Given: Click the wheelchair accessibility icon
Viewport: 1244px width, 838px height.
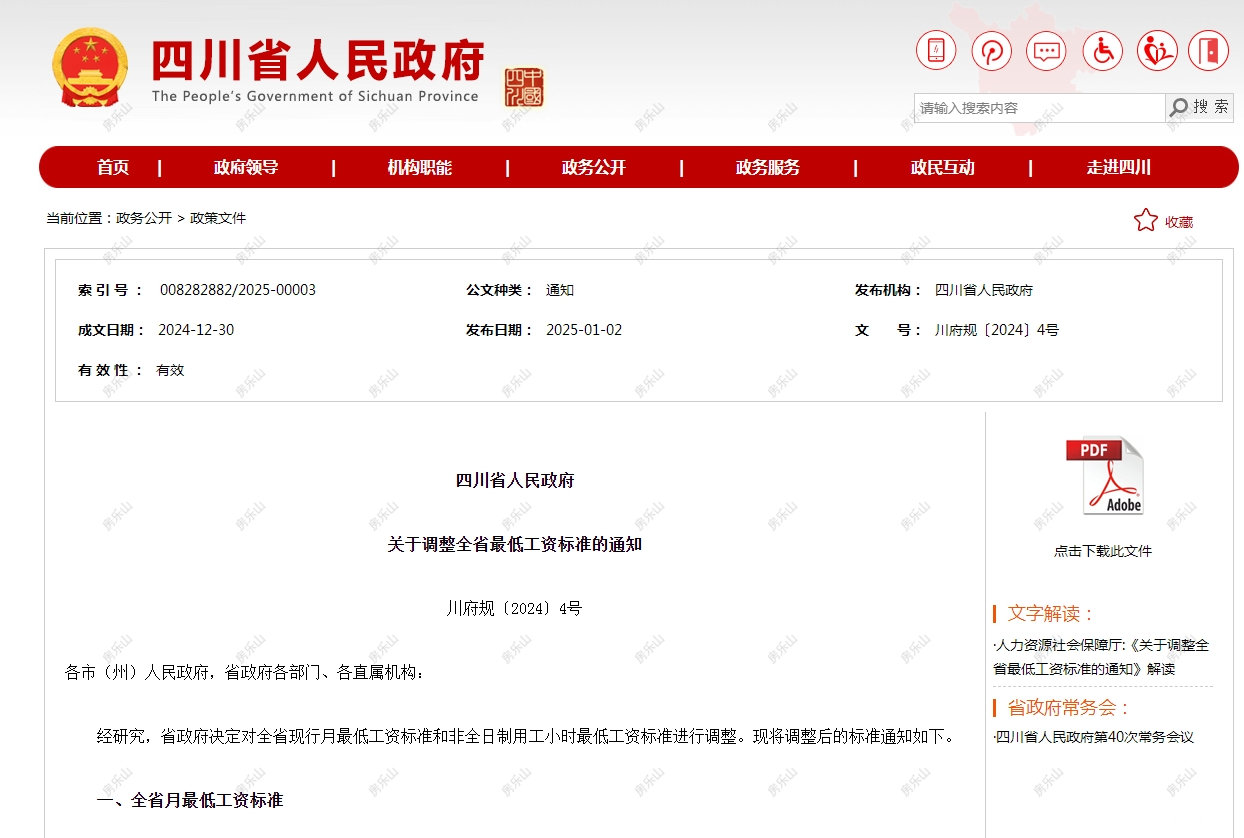Looking at the screenshot, I should (1101, 50).
